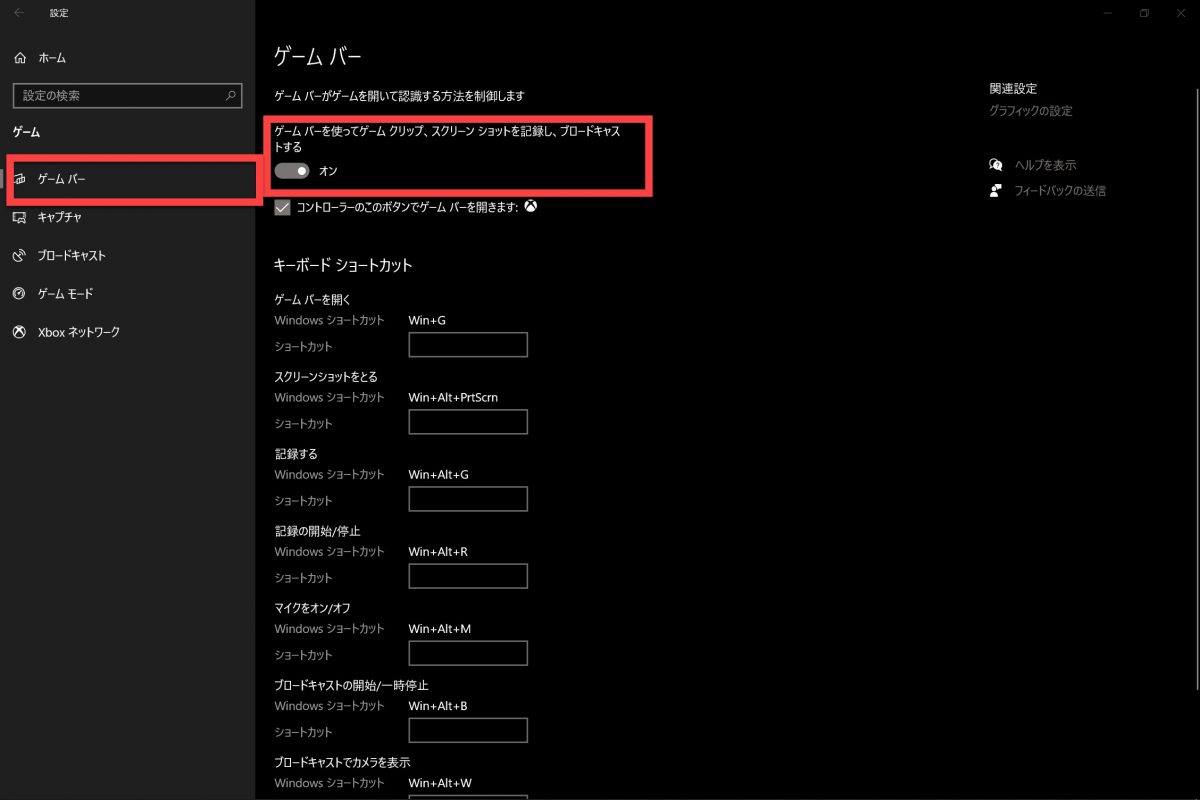Viewport: 1200px width, 800px height.
Task: Click the Xbox Network sidebar icon
Action: click(x=20, y=332)
